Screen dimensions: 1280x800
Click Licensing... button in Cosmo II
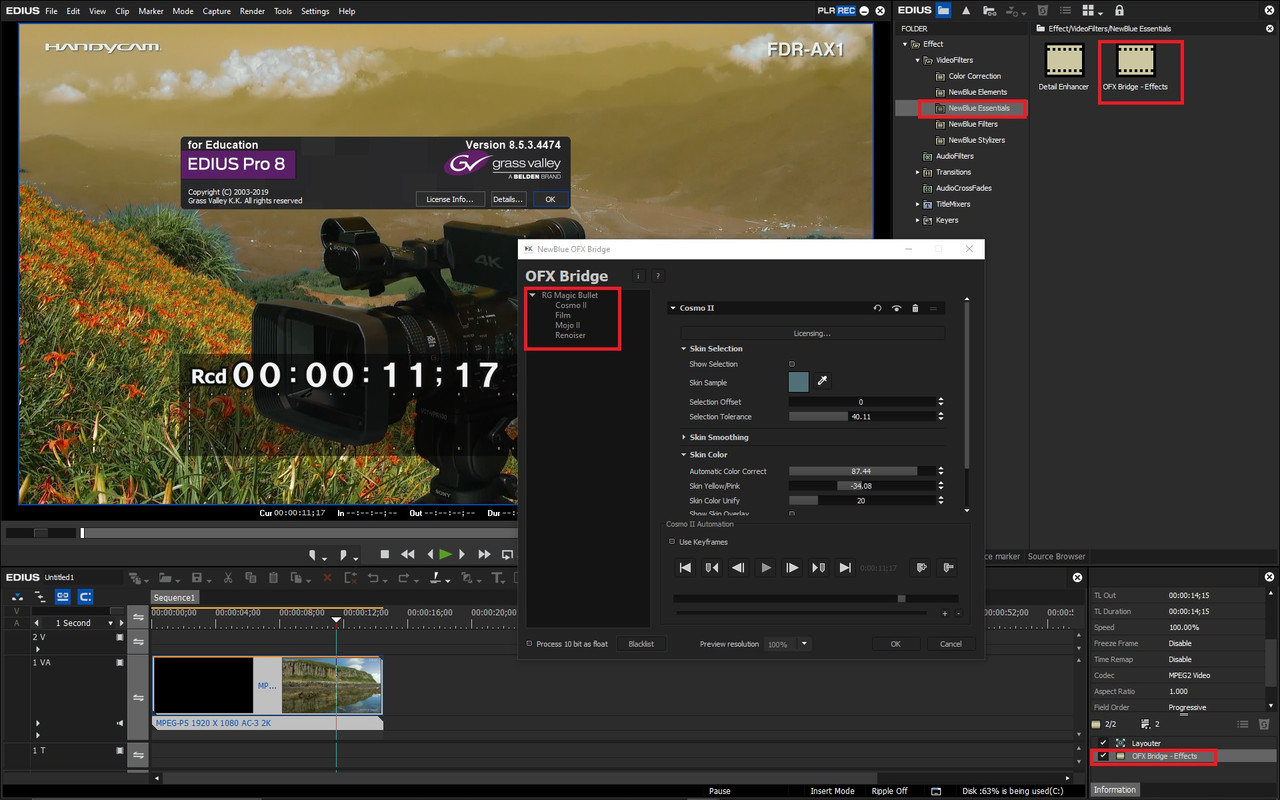coord(812,333)
